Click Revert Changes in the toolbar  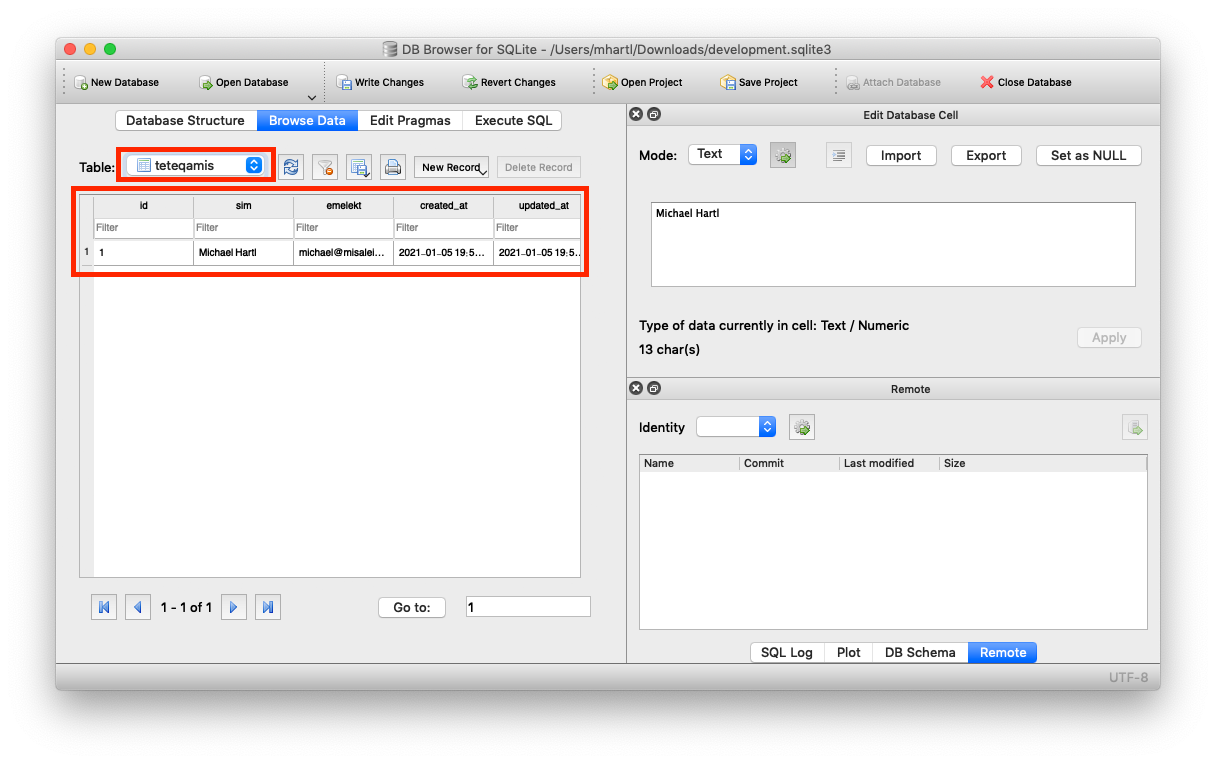pyautogui.click(x=509, y=82)
